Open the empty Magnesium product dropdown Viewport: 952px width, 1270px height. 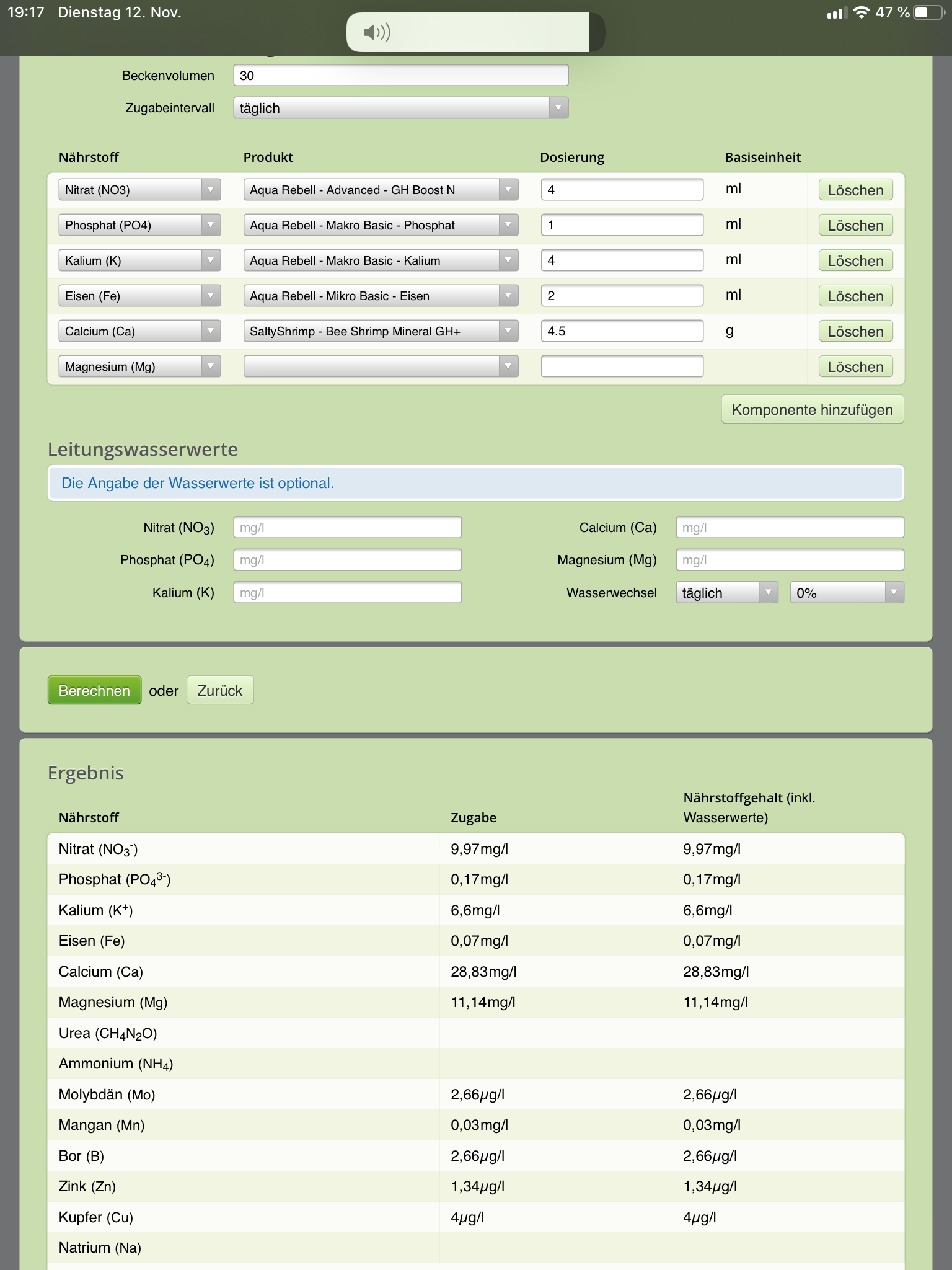[381, 366]
